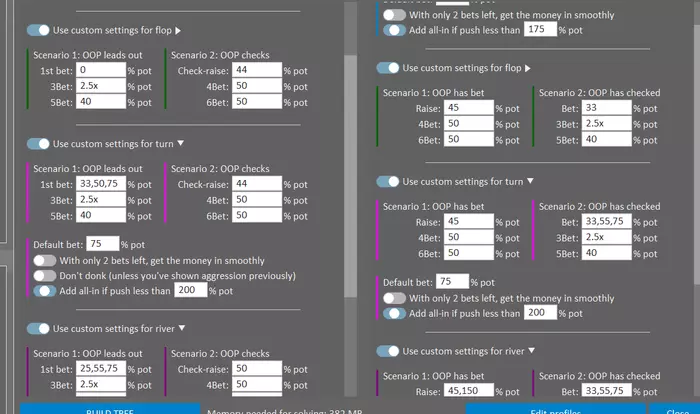Disable 'Add all-in' toggle in right turn section

(x=395, y=313)
